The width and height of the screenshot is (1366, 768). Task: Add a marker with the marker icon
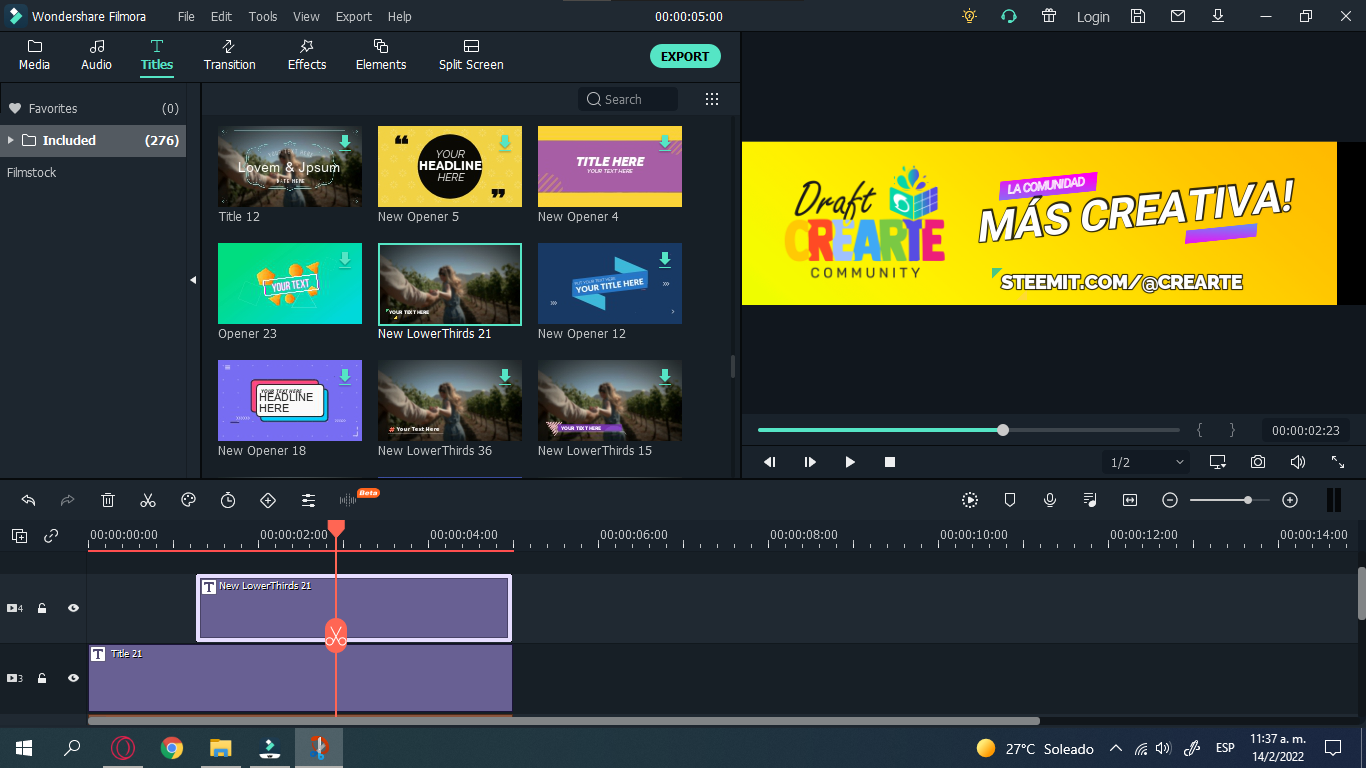coord(1010,500)
